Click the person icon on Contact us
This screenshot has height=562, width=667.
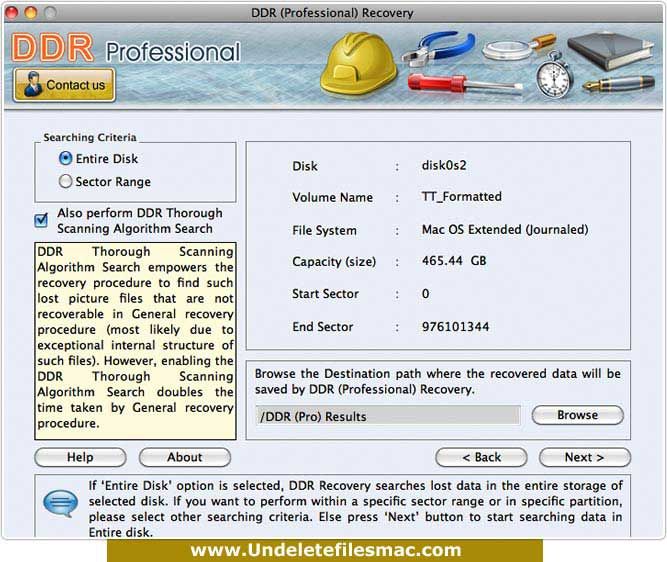33,84
